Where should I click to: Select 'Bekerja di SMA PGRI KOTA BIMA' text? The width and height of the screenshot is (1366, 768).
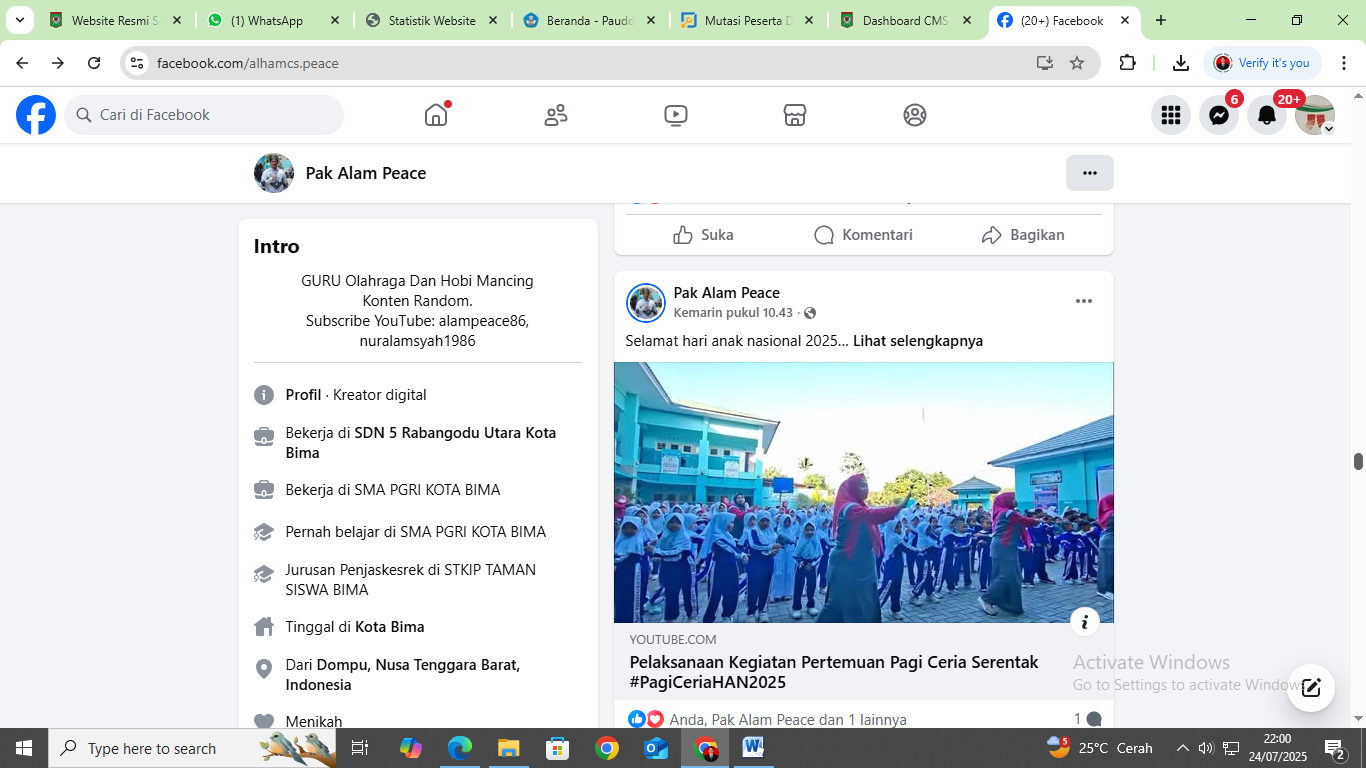[x=393, y=490]
